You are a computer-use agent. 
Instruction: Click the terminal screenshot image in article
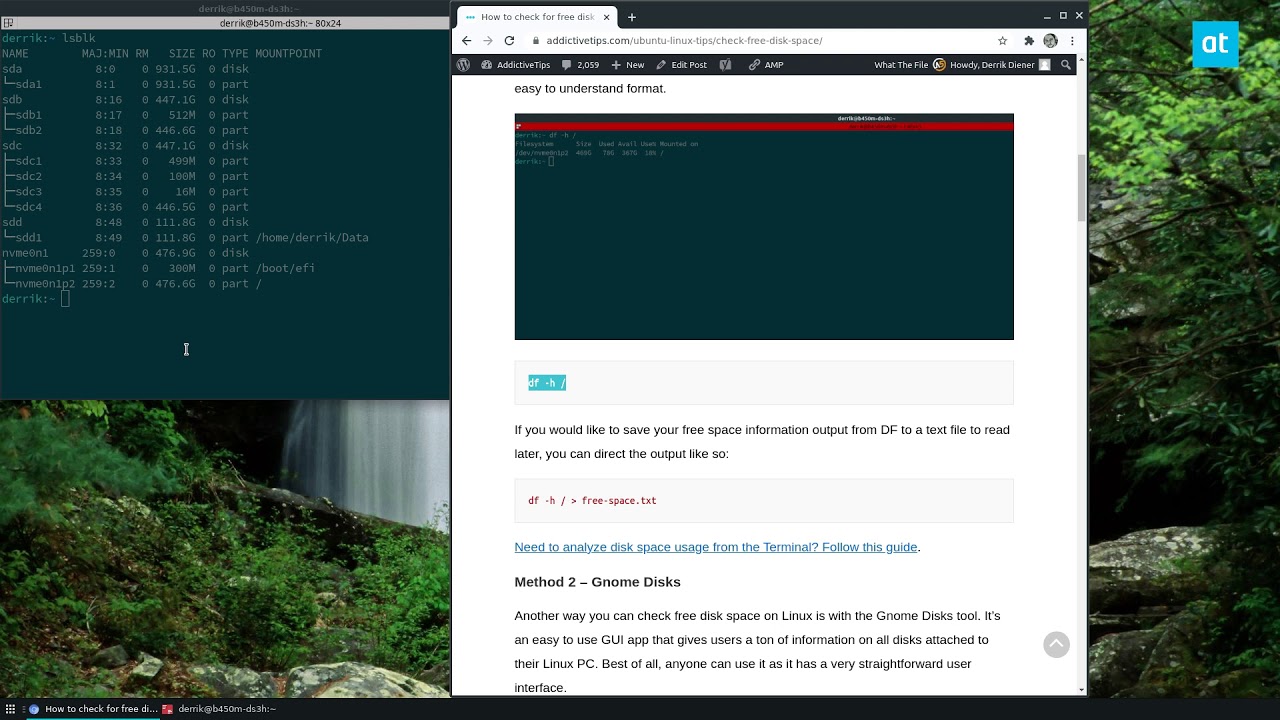(x=764, y=227)
